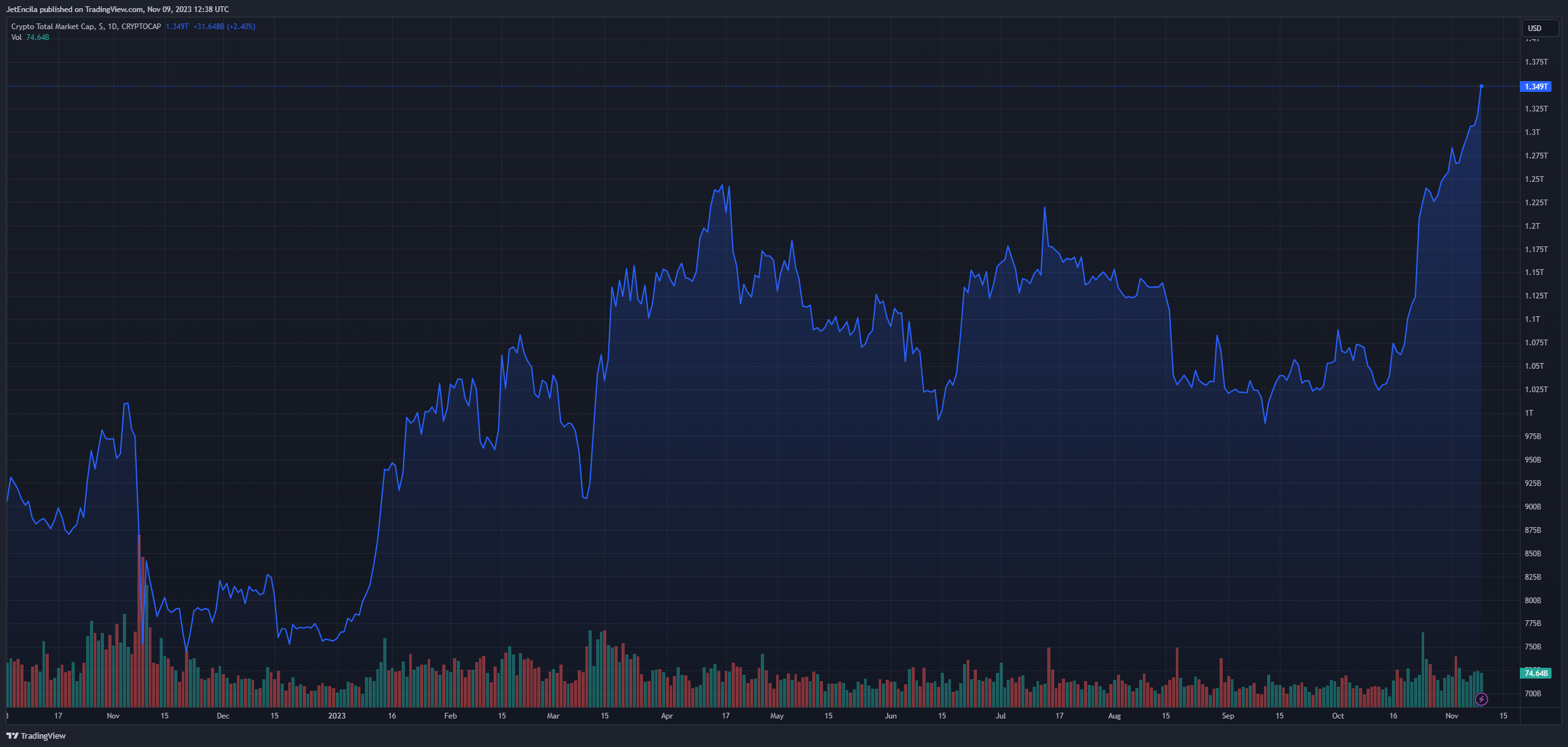This screenshot has height=747, width=1568.
Task: Click the TradingView logo at bottom left
Action: (x=36, y=736)
